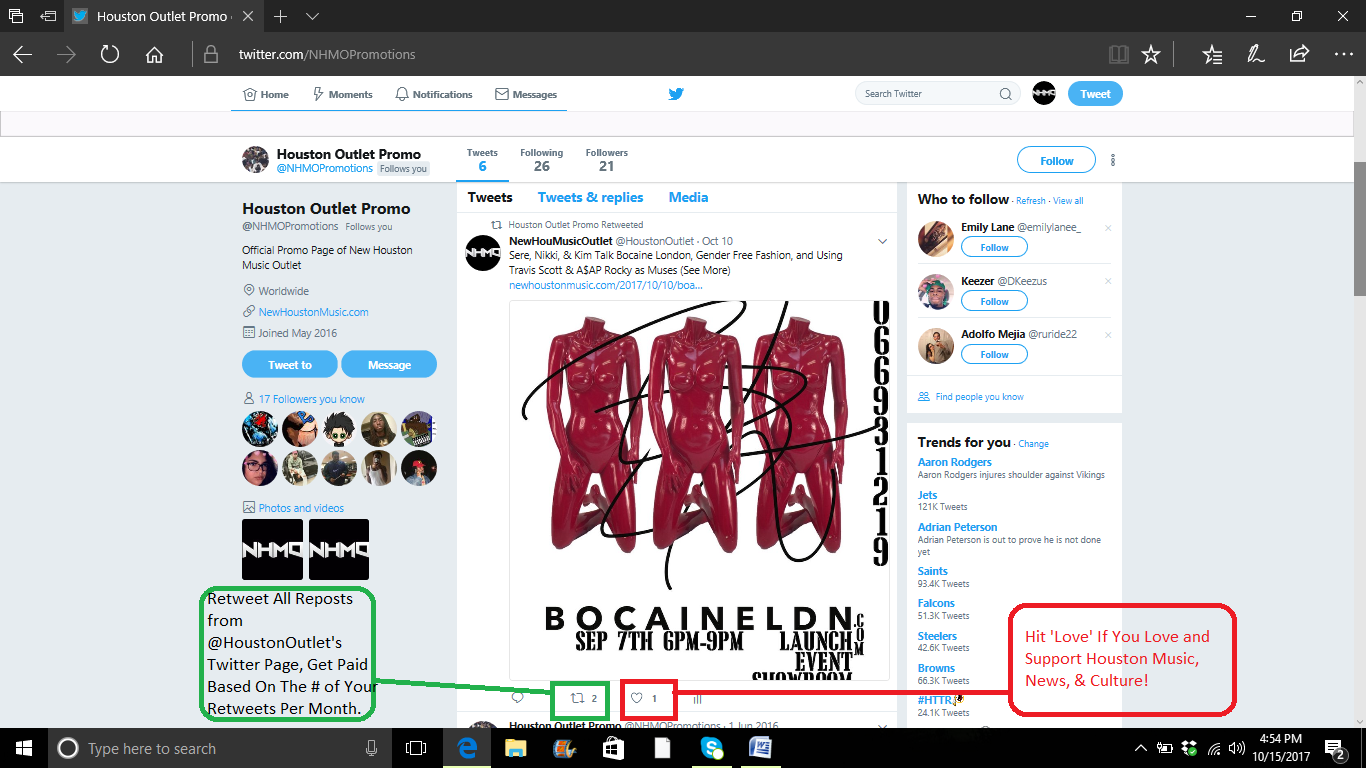The height and width of the screenshot is (768, 1366).
Task: Open Edge web notes pen icon
Action: (1254, 54)
